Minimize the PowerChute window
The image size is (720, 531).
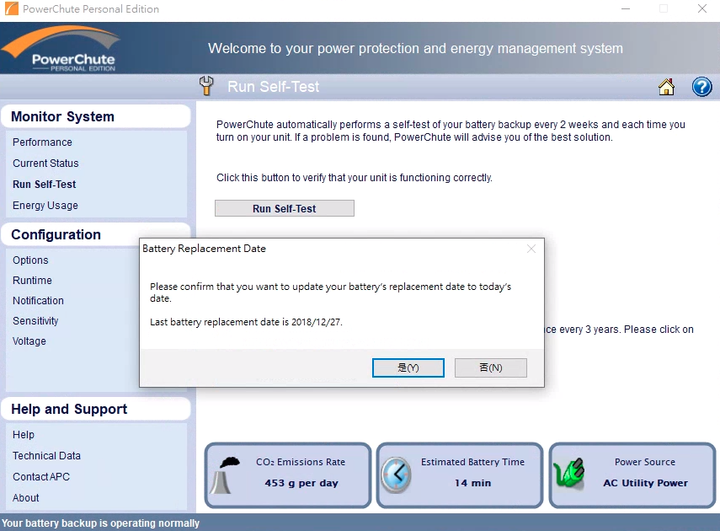click(x=625, y=9)
